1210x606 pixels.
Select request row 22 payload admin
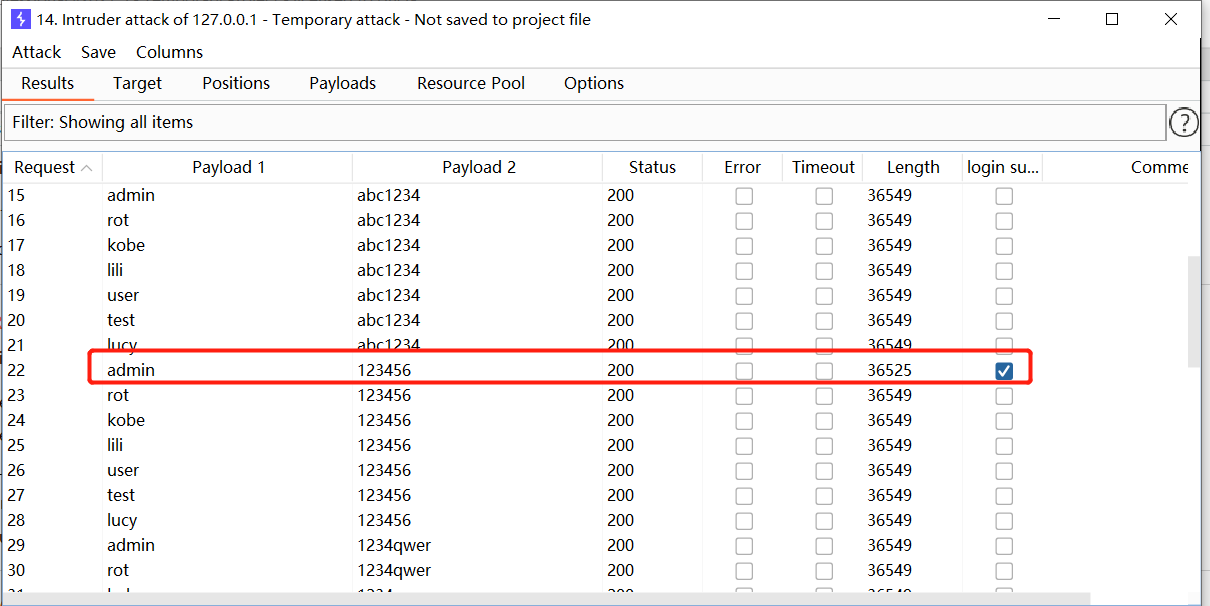point(131,370)
